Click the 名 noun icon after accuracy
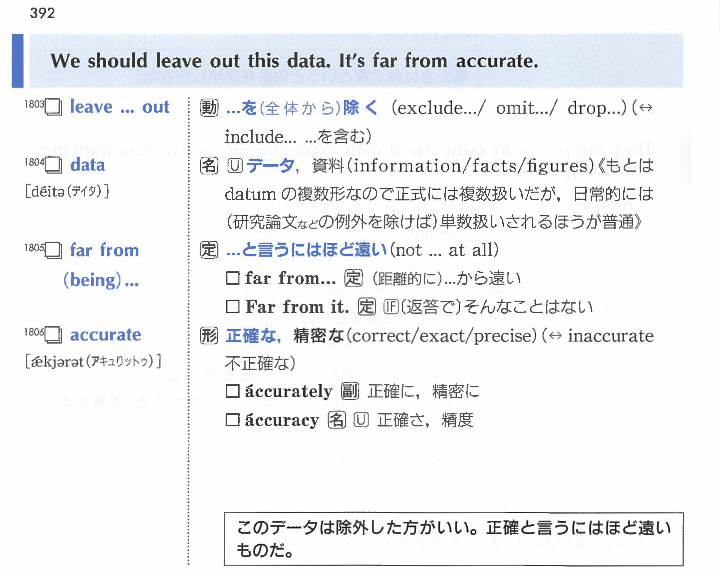720x571 pixels. click(337, 421)
